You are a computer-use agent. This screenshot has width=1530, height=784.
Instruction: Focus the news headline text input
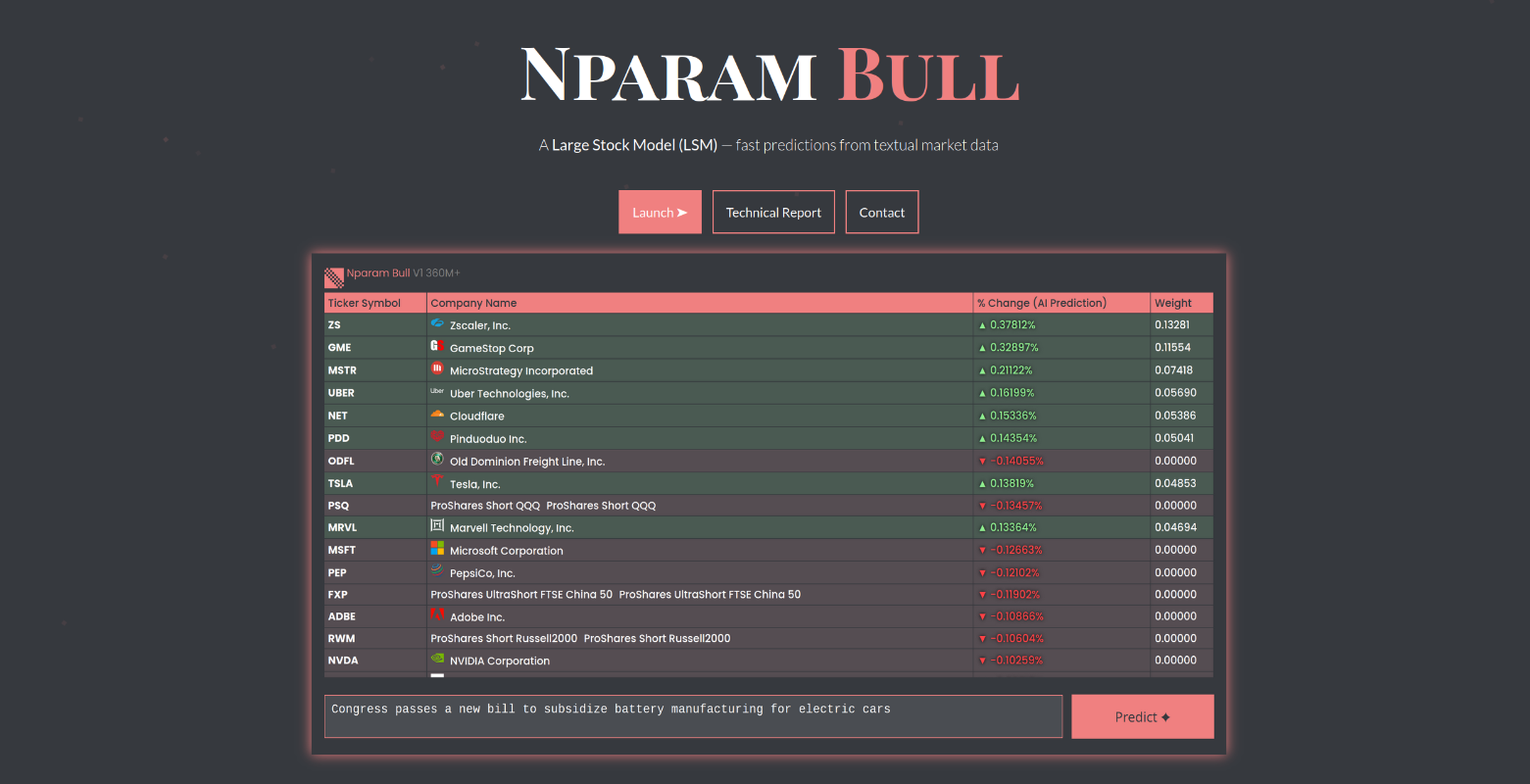(693, 716)
